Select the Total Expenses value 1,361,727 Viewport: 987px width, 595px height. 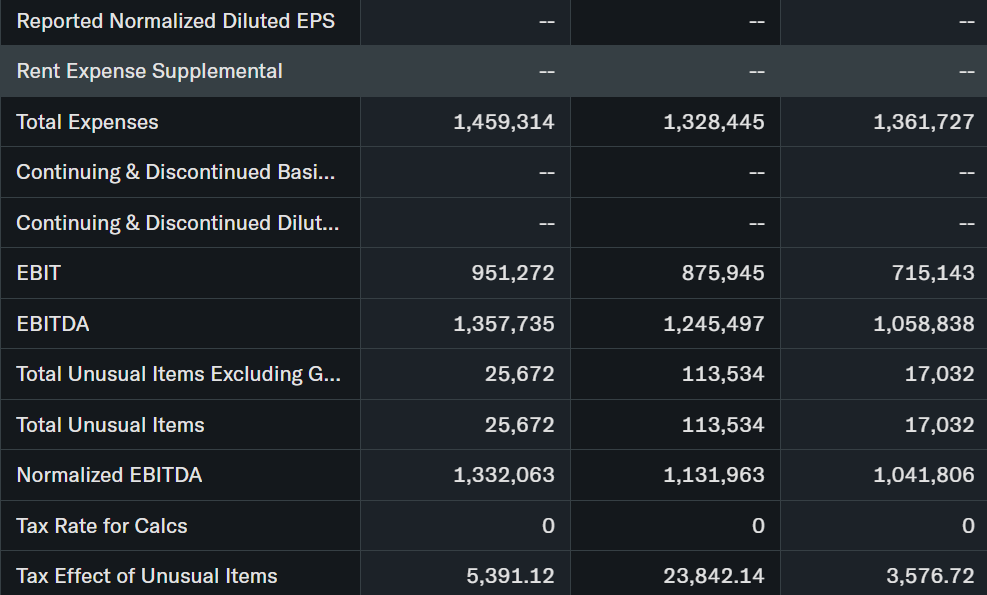(x=923, y=122)
